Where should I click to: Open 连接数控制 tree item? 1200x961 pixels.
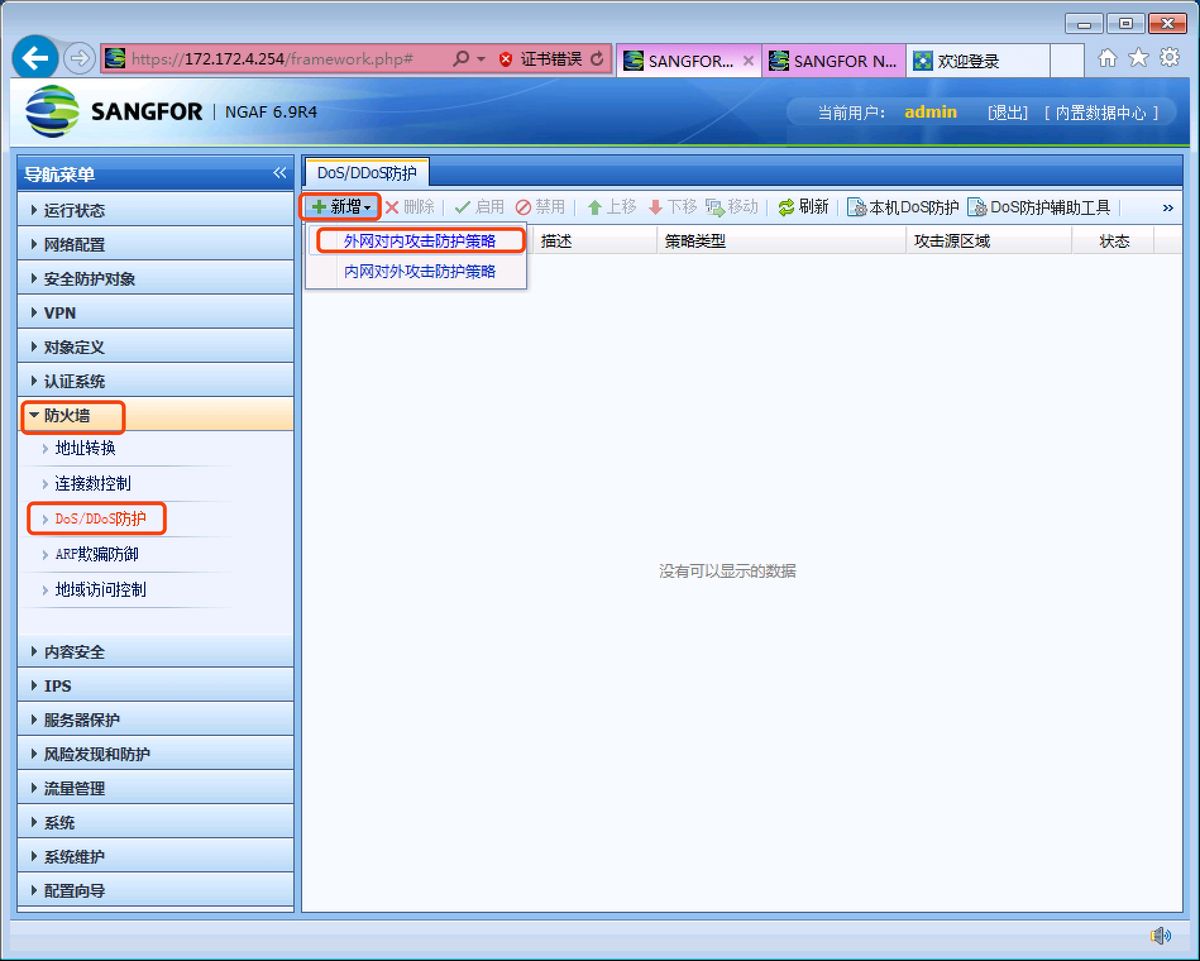(x=92, y=483)
